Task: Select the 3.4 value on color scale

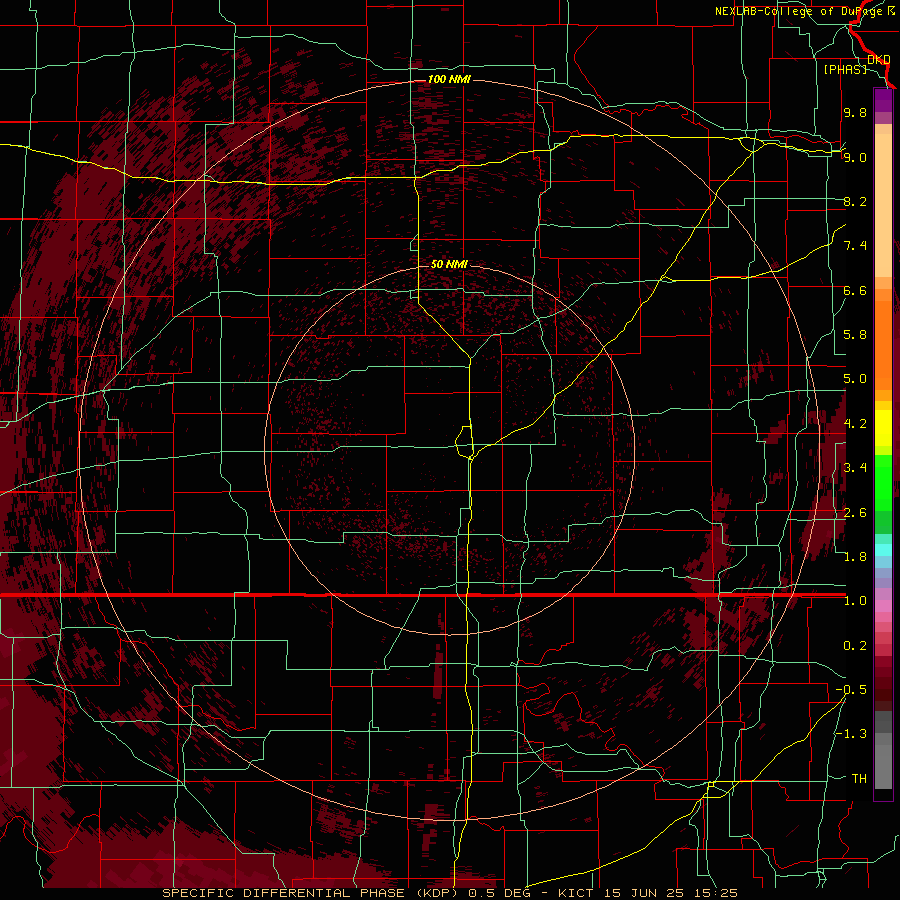Action: (855, 468)
